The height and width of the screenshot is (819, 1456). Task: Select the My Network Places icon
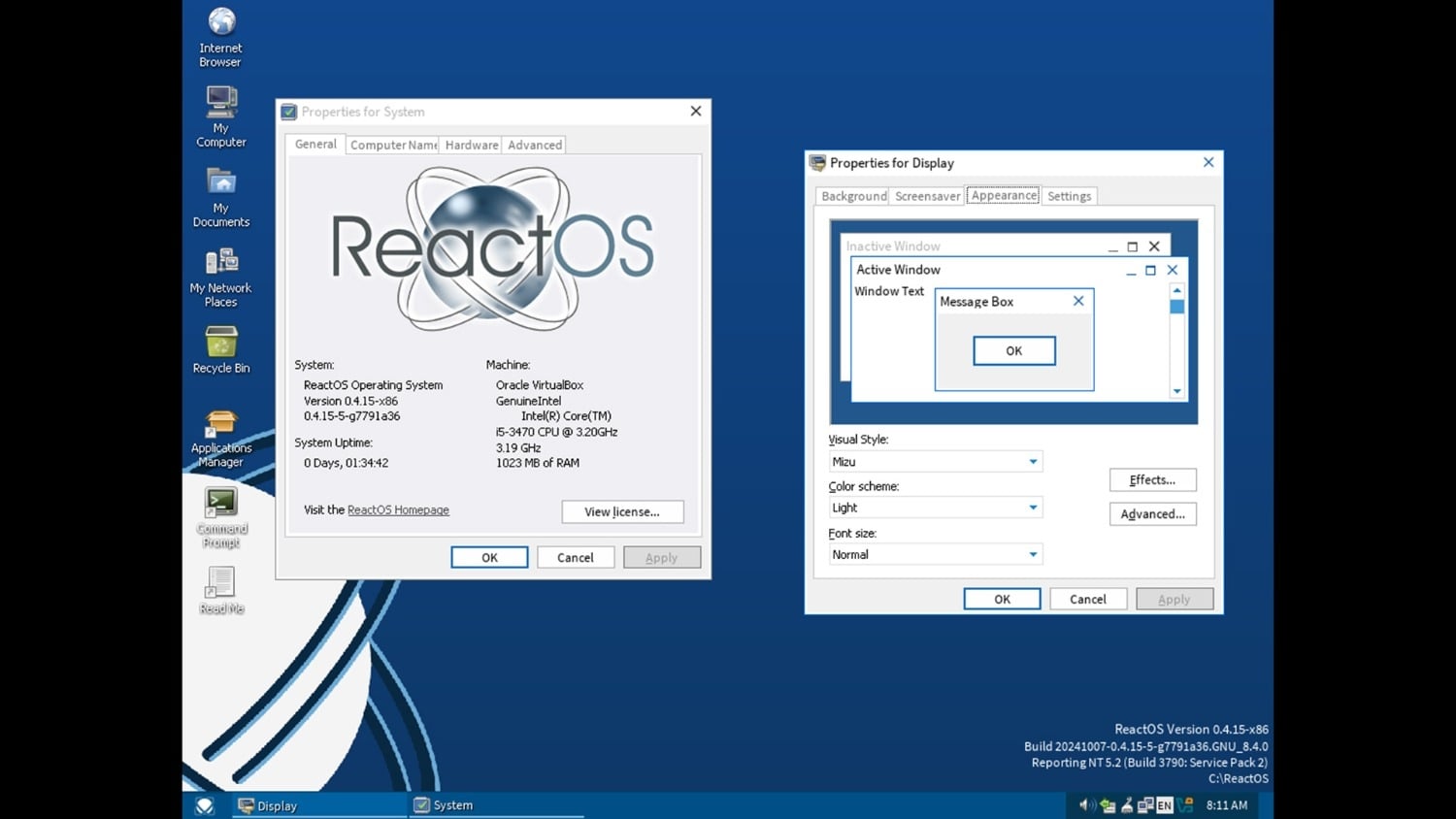pyautogui.click(x=220, y=278)
